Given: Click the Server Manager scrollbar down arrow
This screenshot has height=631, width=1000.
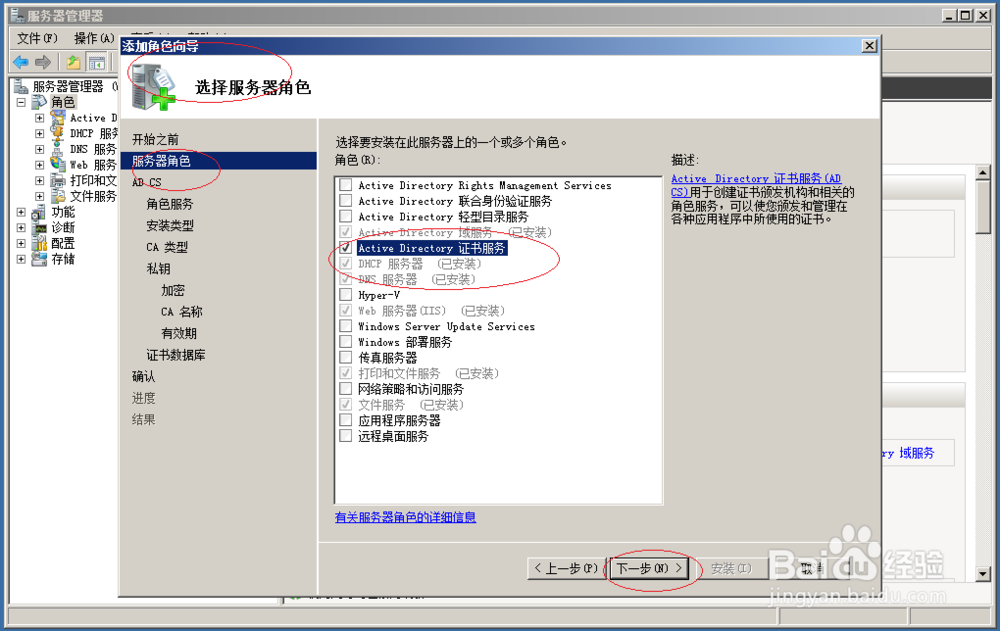Looking at the screenshot, I should 983,574.
